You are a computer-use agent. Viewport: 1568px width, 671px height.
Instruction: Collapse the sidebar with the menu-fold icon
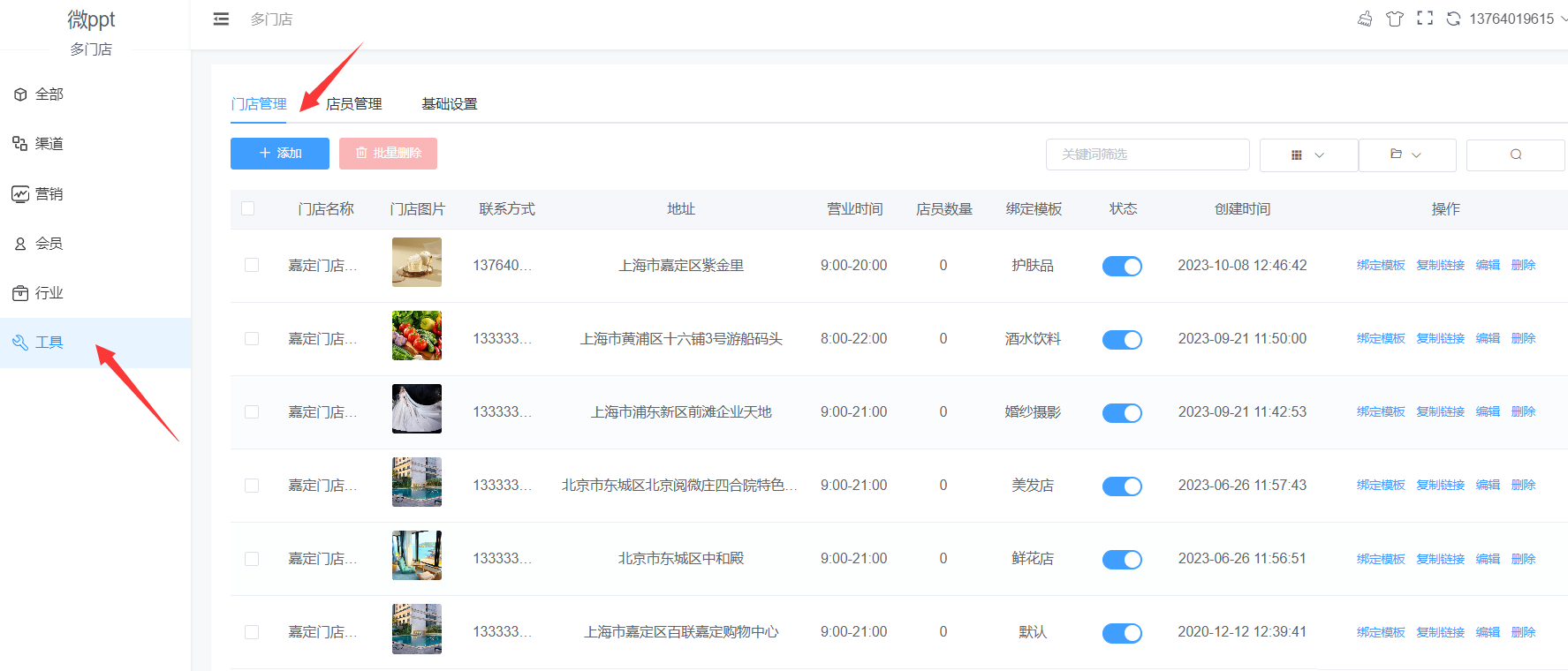click(221, 19)
